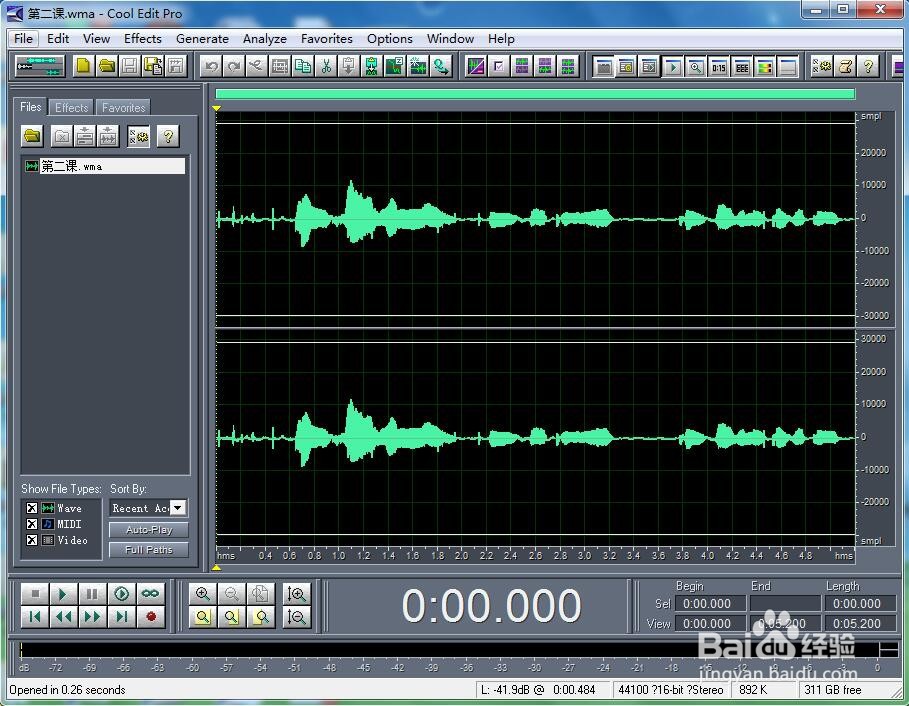Open a file using the toolbar folder icon
909x706 pixels.
coord(107,66)
